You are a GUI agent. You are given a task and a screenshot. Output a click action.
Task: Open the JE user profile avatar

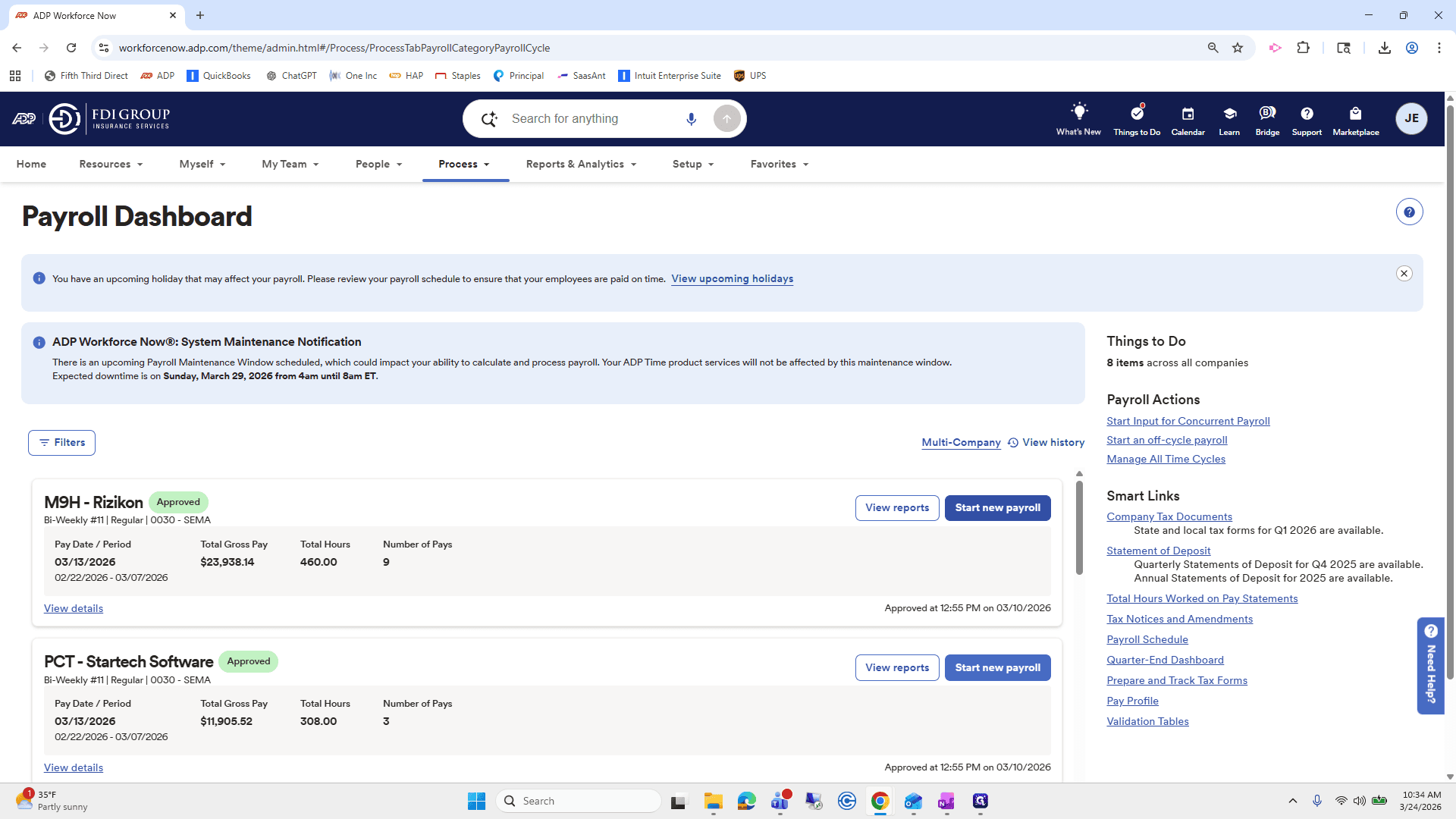[1411, 118]
